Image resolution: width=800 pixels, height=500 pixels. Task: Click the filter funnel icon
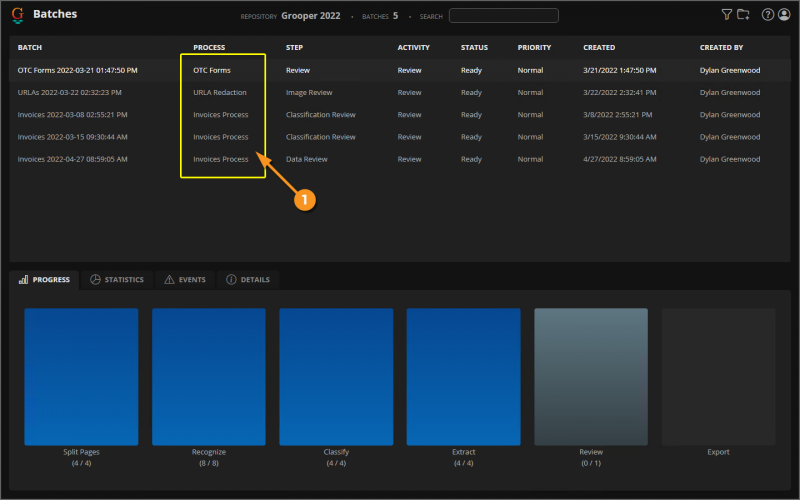coord(727,15)
